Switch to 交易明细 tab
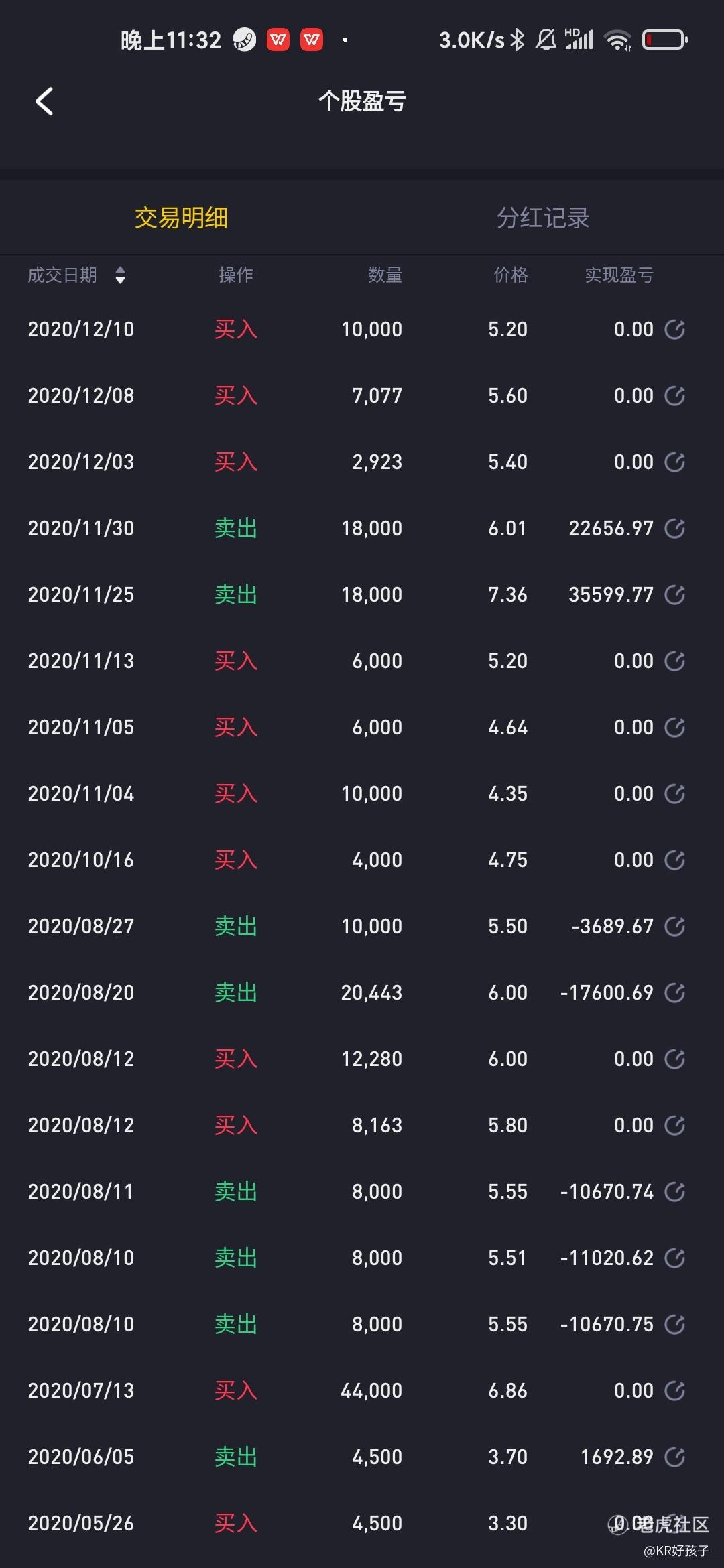The image size is (724, 1568). coord(181,218)
